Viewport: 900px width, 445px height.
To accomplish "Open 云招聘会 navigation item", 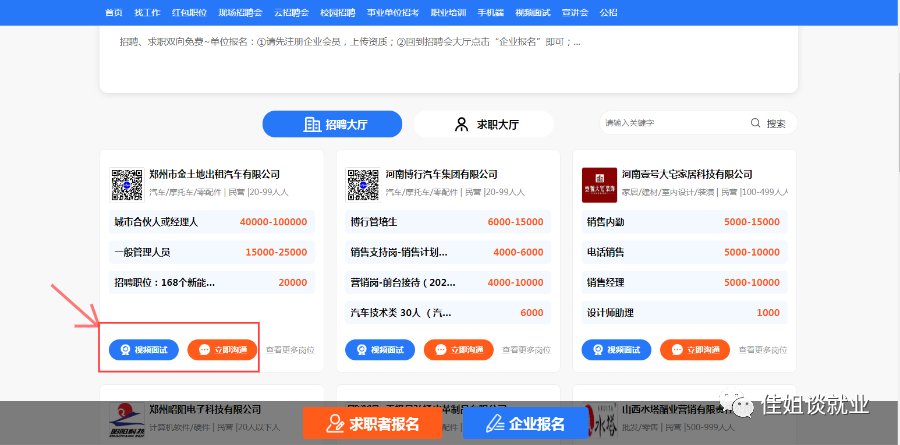I will (292, 13).
